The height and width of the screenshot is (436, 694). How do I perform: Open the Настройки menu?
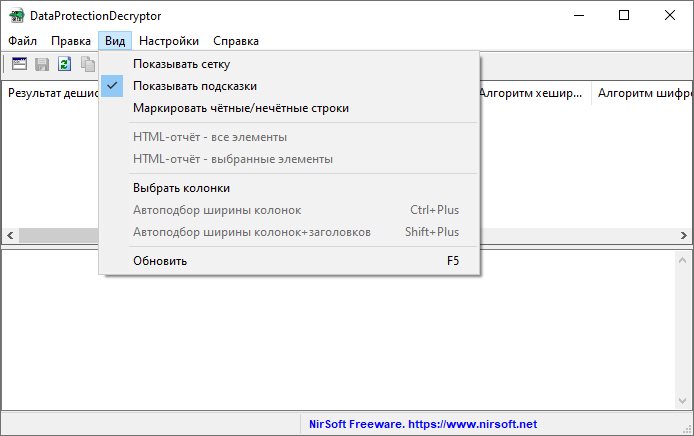click(169, 41)
